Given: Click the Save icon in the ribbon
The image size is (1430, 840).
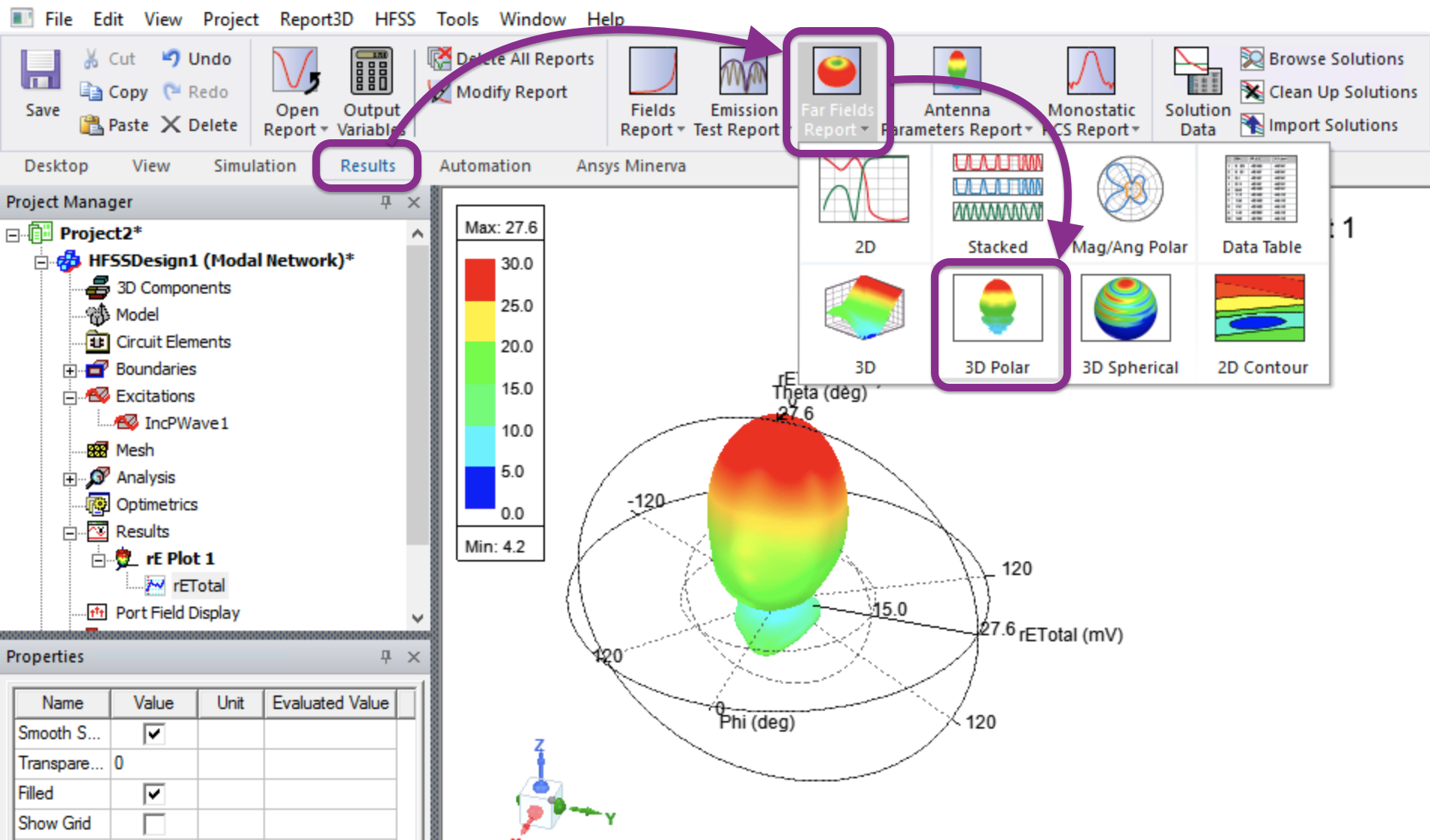Looking at the screenshot, I should coord(41,71).
